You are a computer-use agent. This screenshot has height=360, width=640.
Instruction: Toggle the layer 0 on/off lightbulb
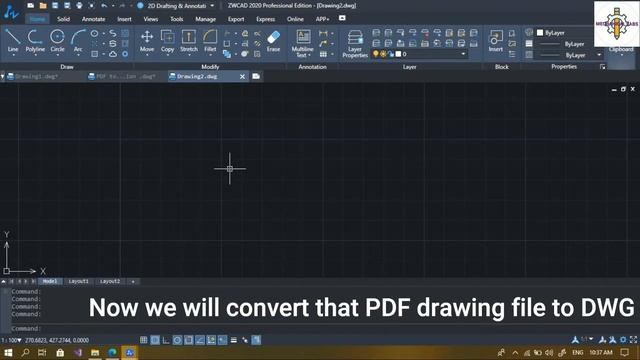click(x=376, y=54)
